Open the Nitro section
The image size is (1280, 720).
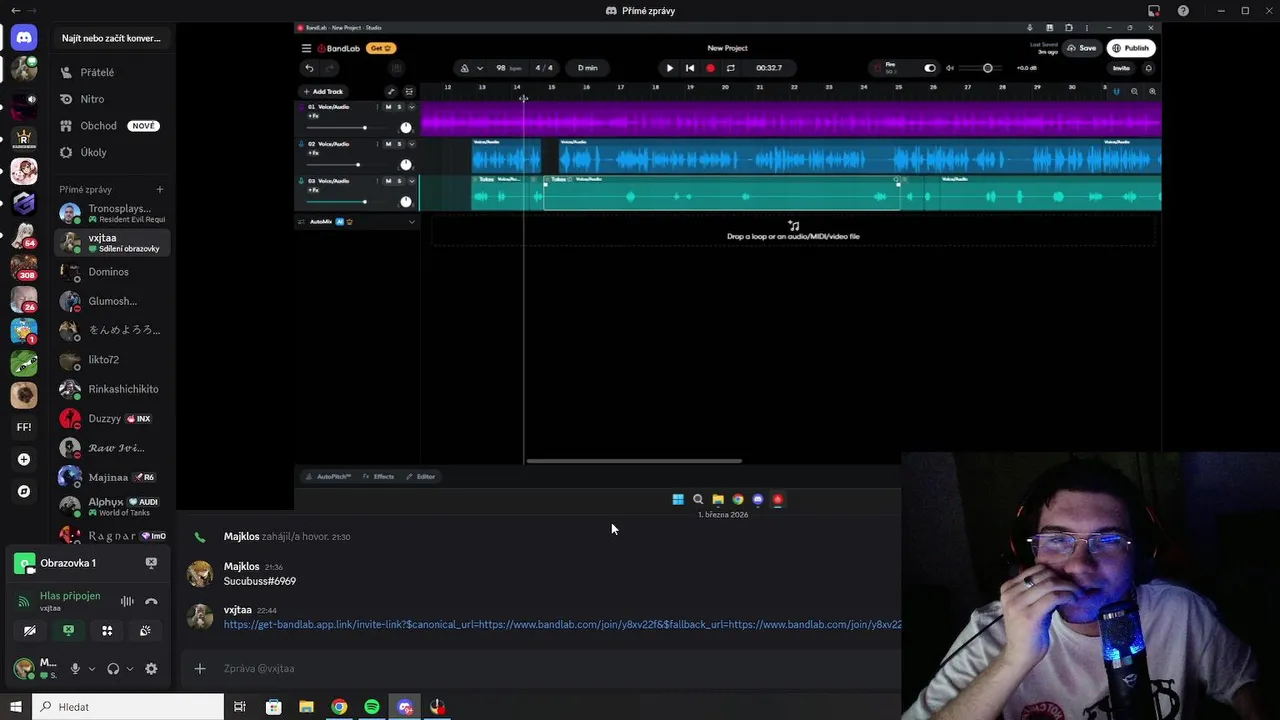point(112,99)
